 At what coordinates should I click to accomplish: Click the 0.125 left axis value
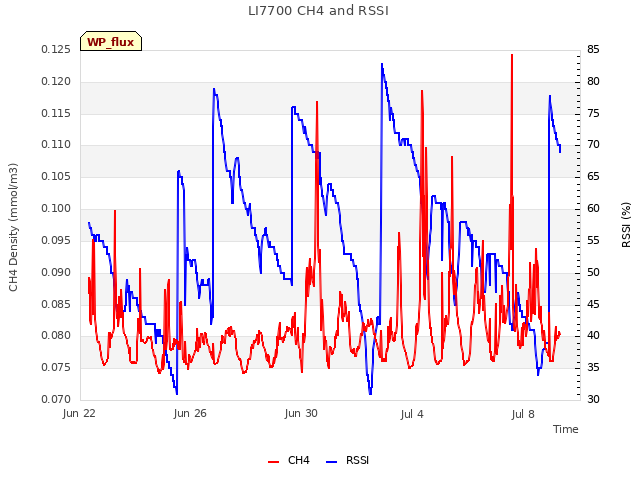(56, 49)
